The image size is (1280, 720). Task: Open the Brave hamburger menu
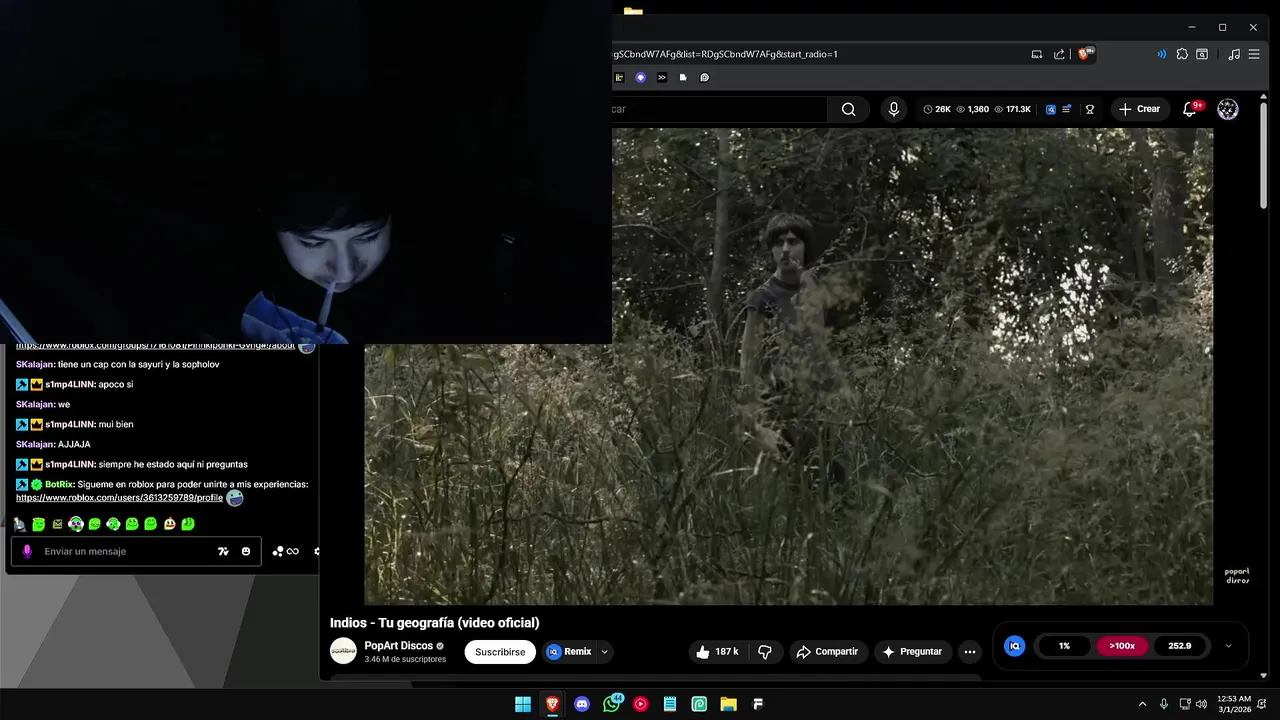pos(1254,54)
